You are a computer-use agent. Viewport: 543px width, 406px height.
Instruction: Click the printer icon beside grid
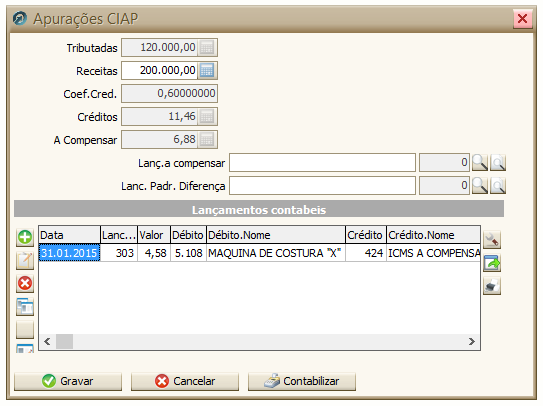coord(492,286)
